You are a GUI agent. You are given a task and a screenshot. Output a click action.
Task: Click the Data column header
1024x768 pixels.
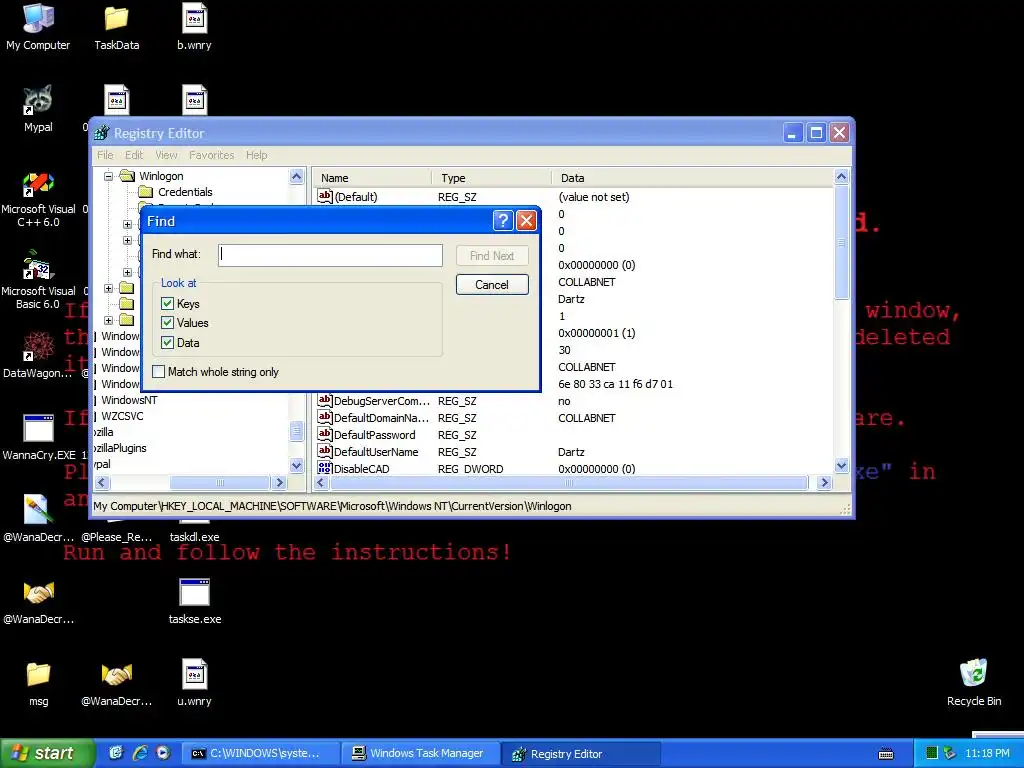(x=692, y=178)
